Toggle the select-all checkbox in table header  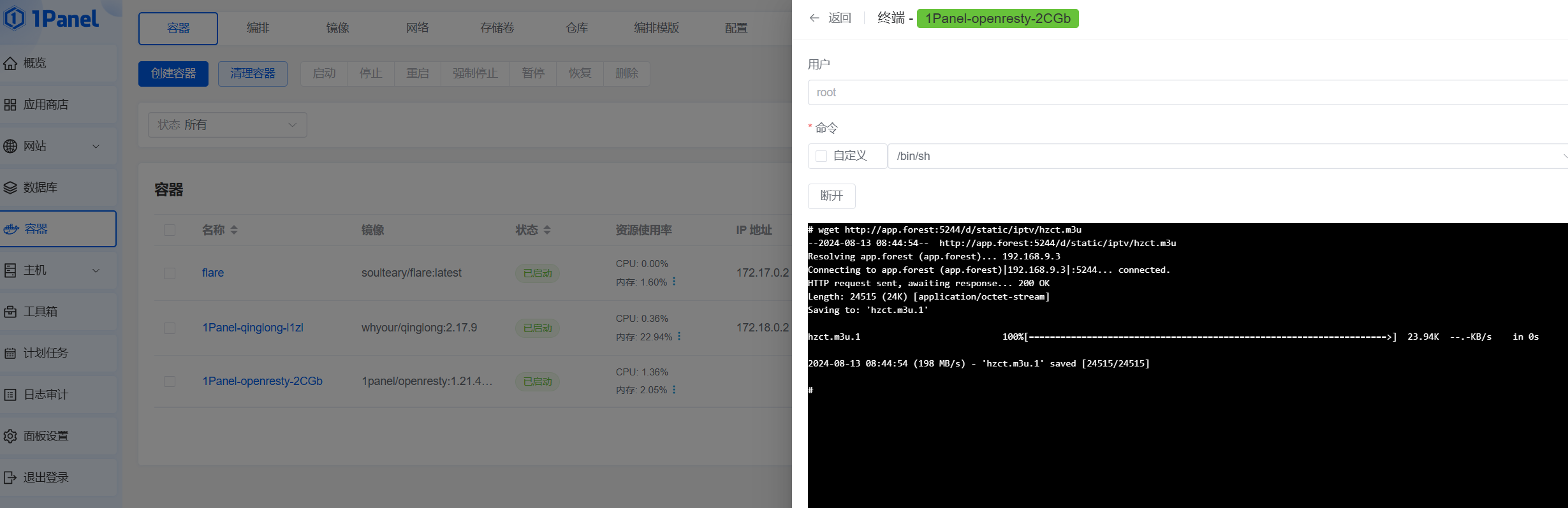(x=170, y=230)
